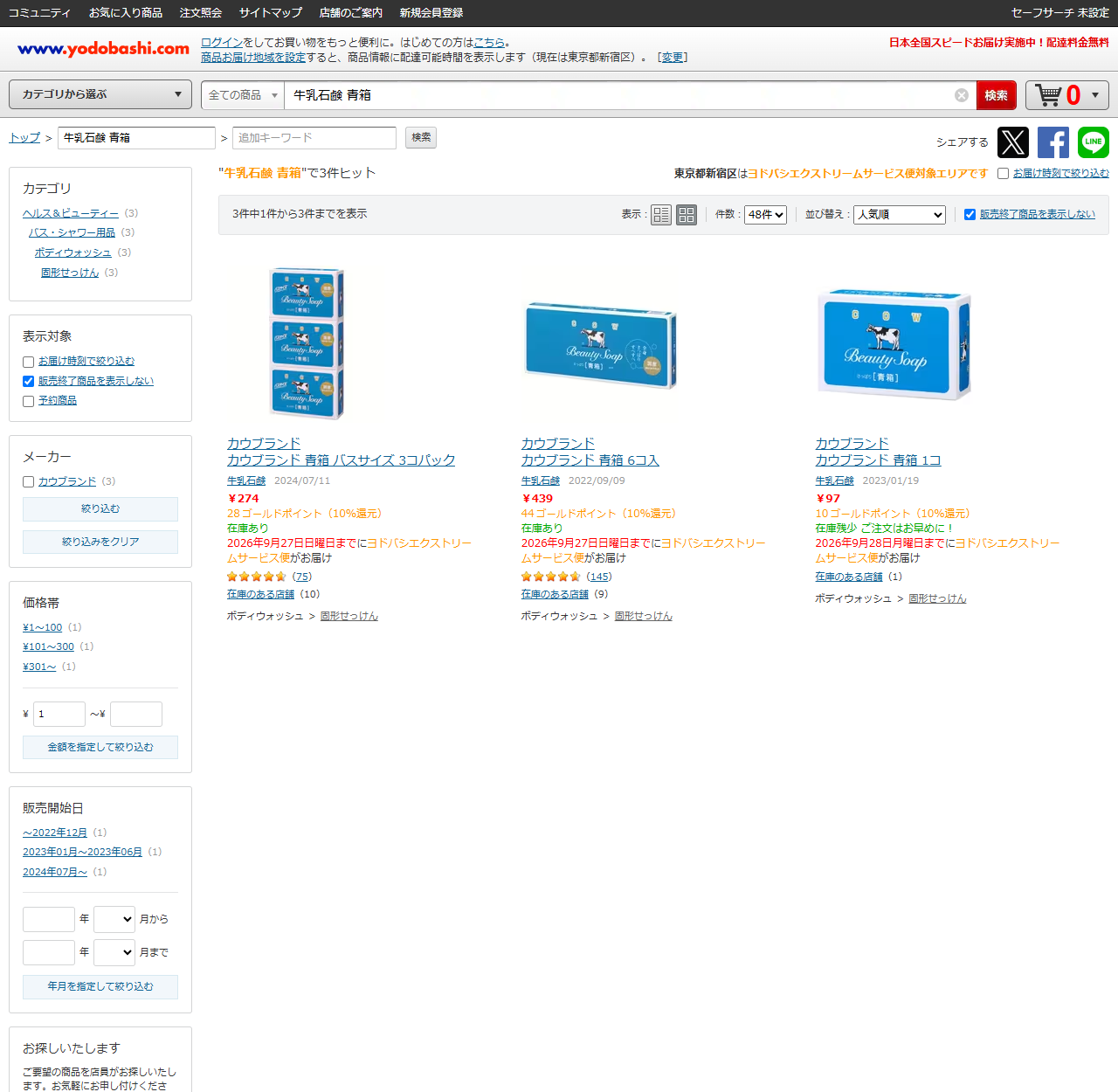Uncheck 販売終了商品を表示しない in sidebar
This screenshot has width=1118, height=1092.
pos(28,381)
